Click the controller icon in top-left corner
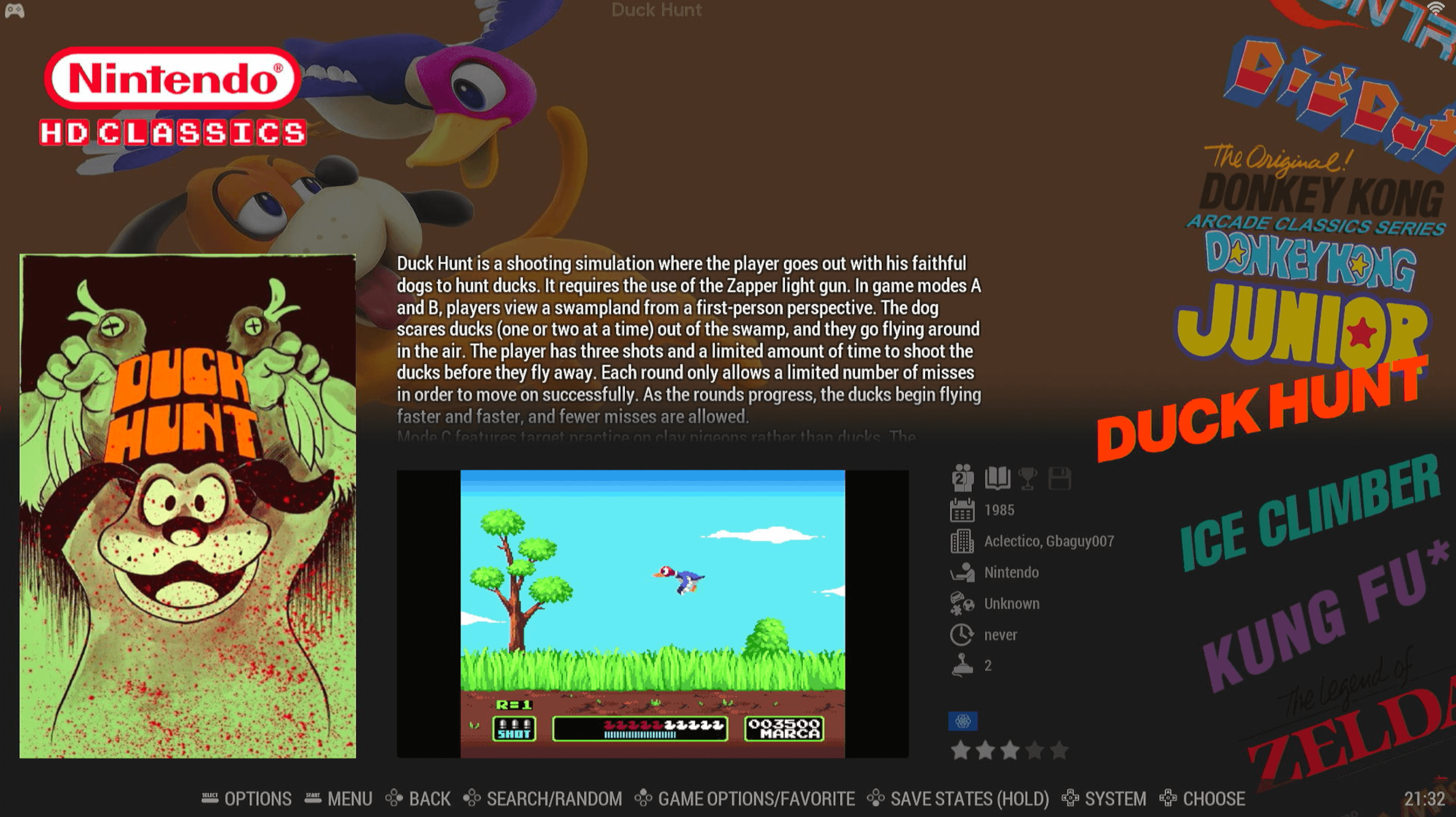The height and width of the screenshot is (817, 1456). pos(14,11)
